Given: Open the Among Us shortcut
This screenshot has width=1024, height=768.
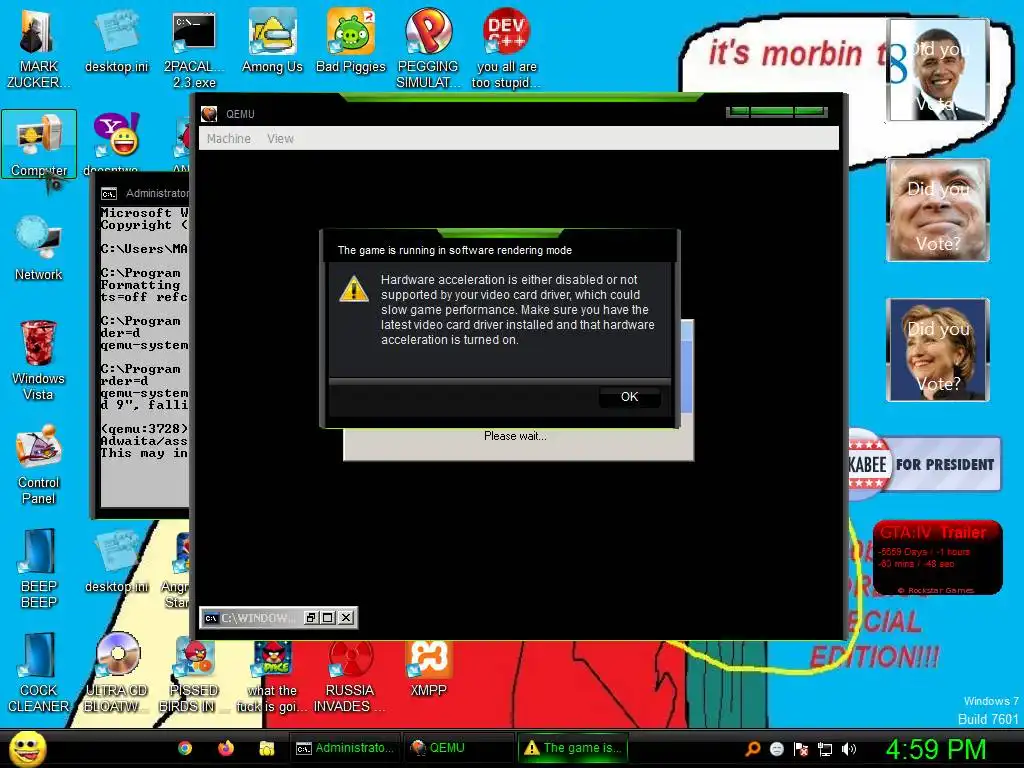Looking at the screenshot, I should [x=272, y=40].
